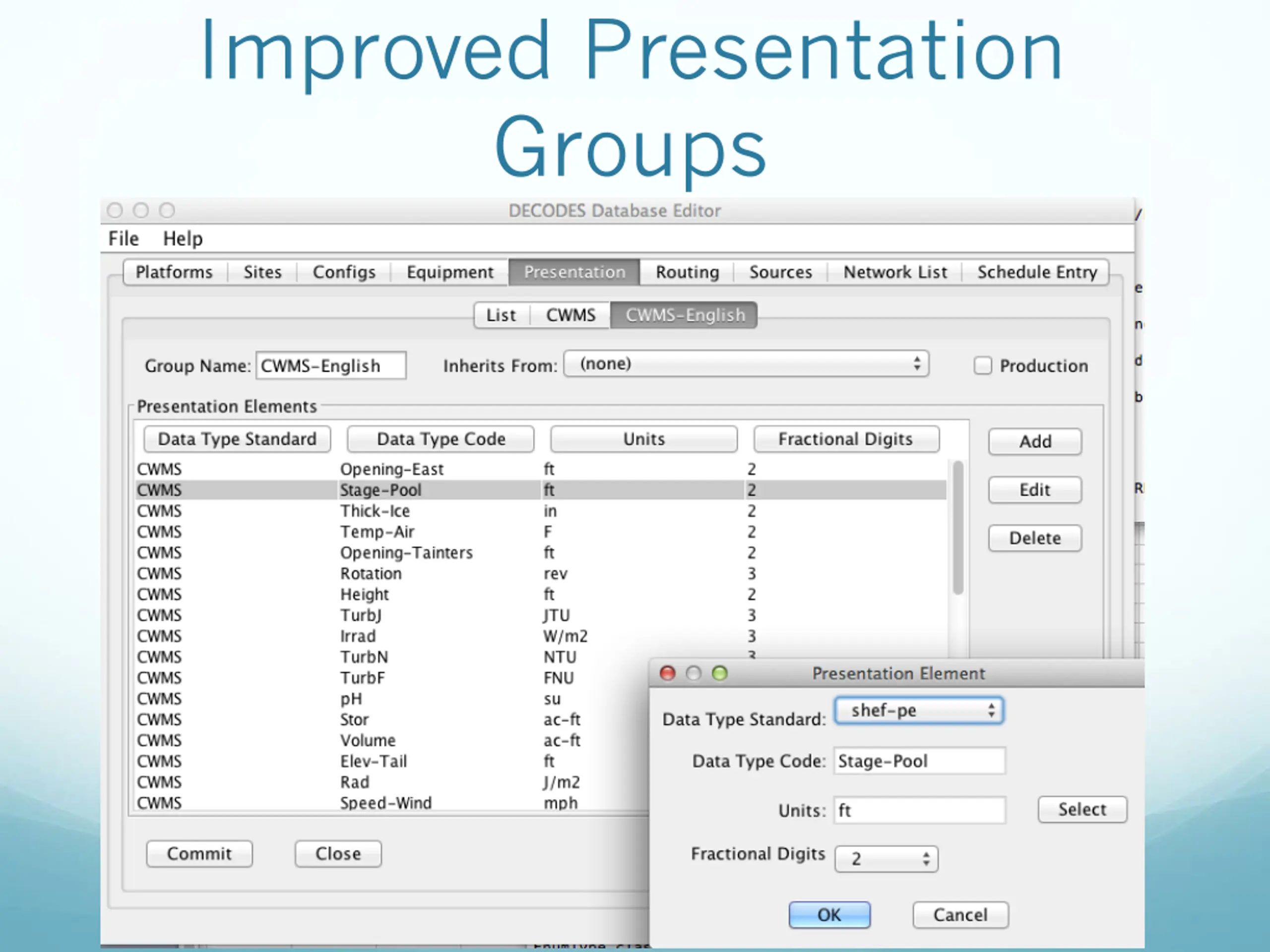Click the Data Type Code field
The image size is (1270, 952).
[919, 761]
